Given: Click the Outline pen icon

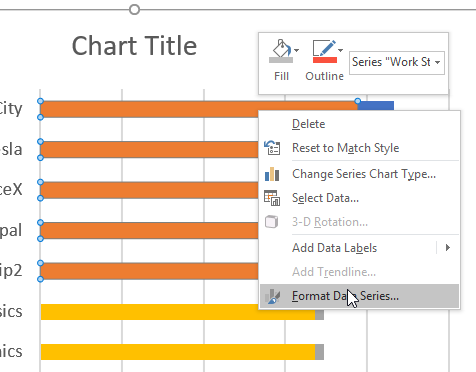Looking at the screenshot, I should click(325, 51).
